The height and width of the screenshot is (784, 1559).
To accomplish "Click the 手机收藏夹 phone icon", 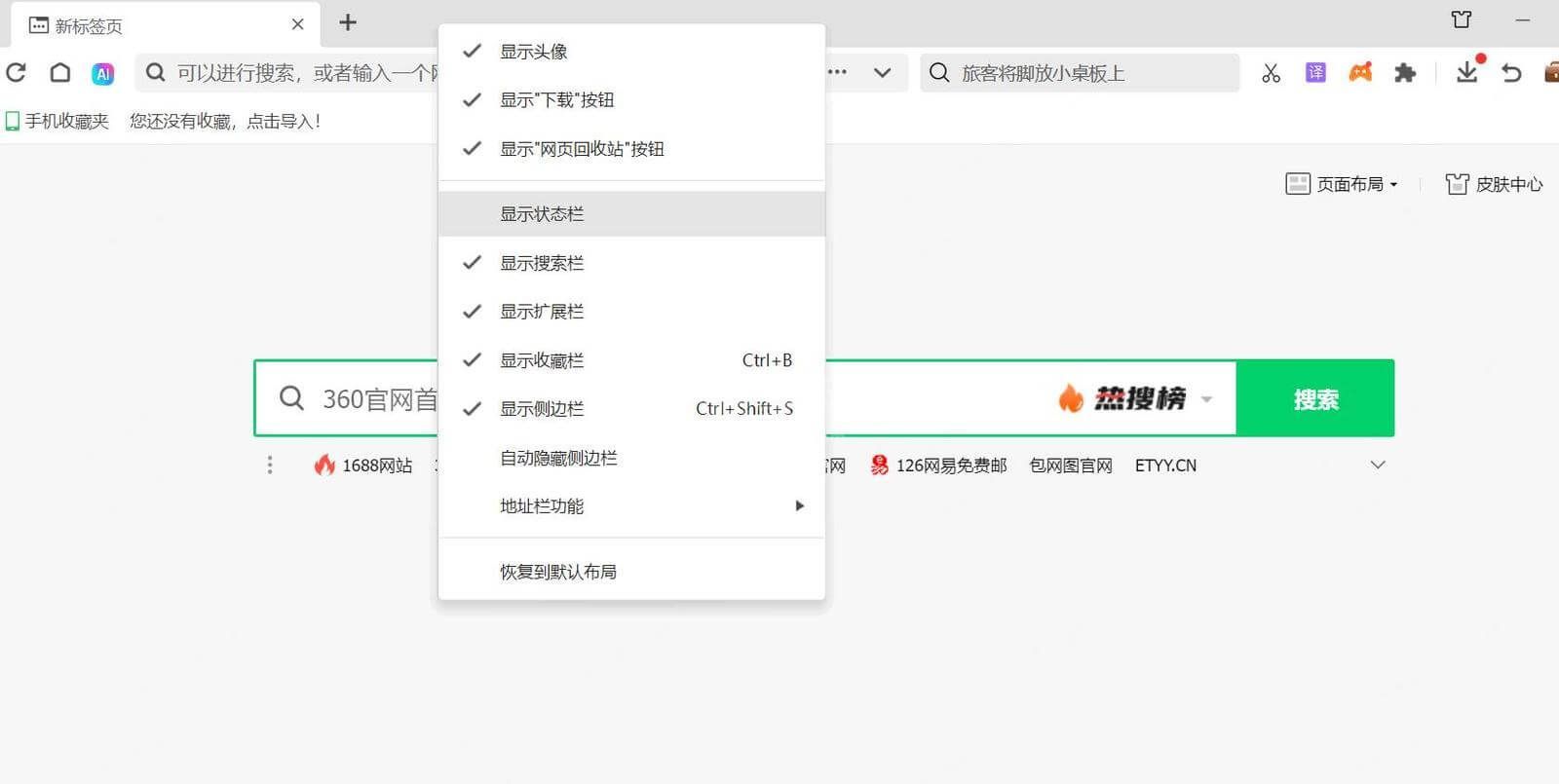I will pos(12,121).
